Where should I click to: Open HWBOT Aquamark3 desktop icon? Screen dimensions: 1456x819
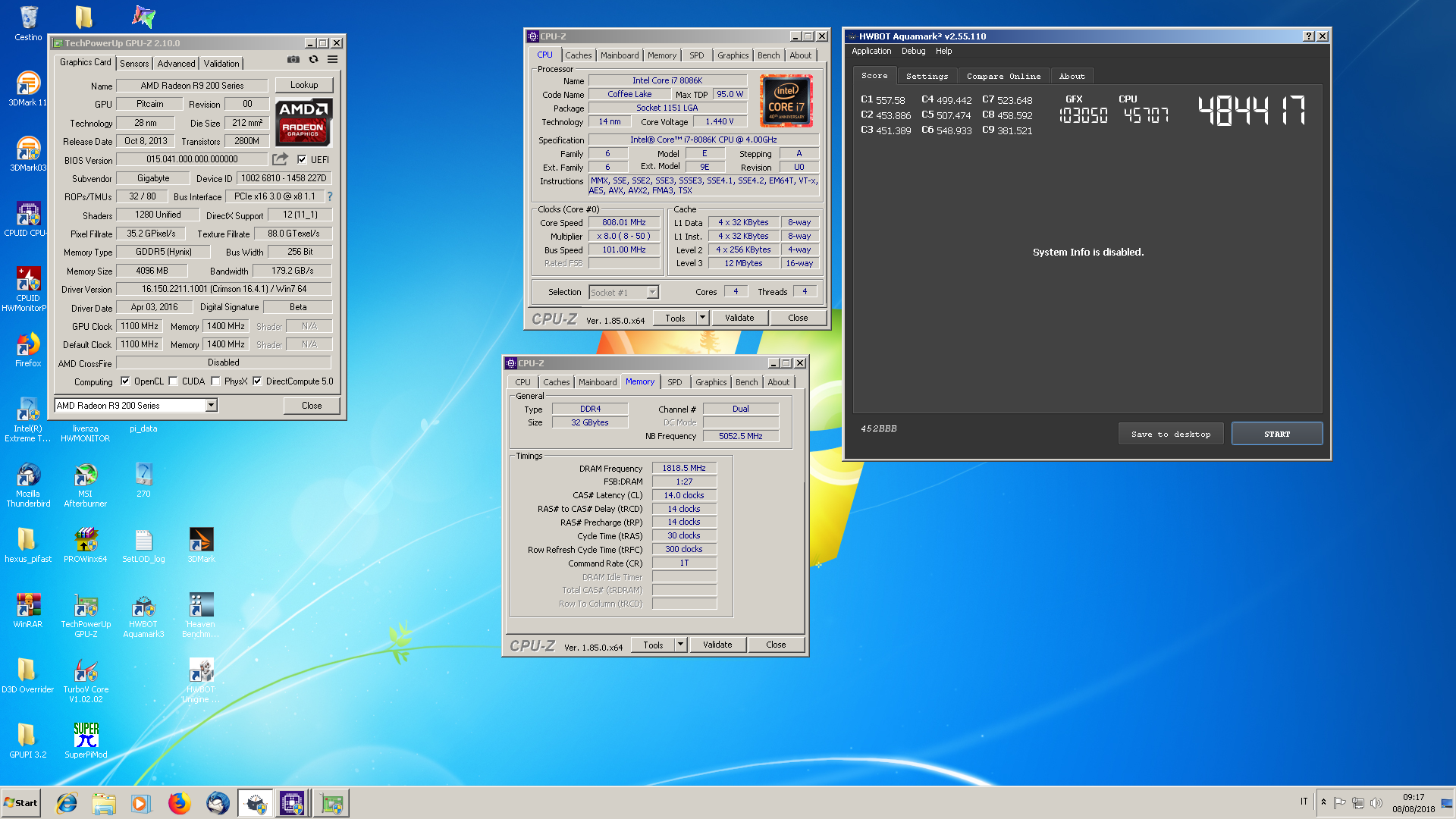click(143, 616)
